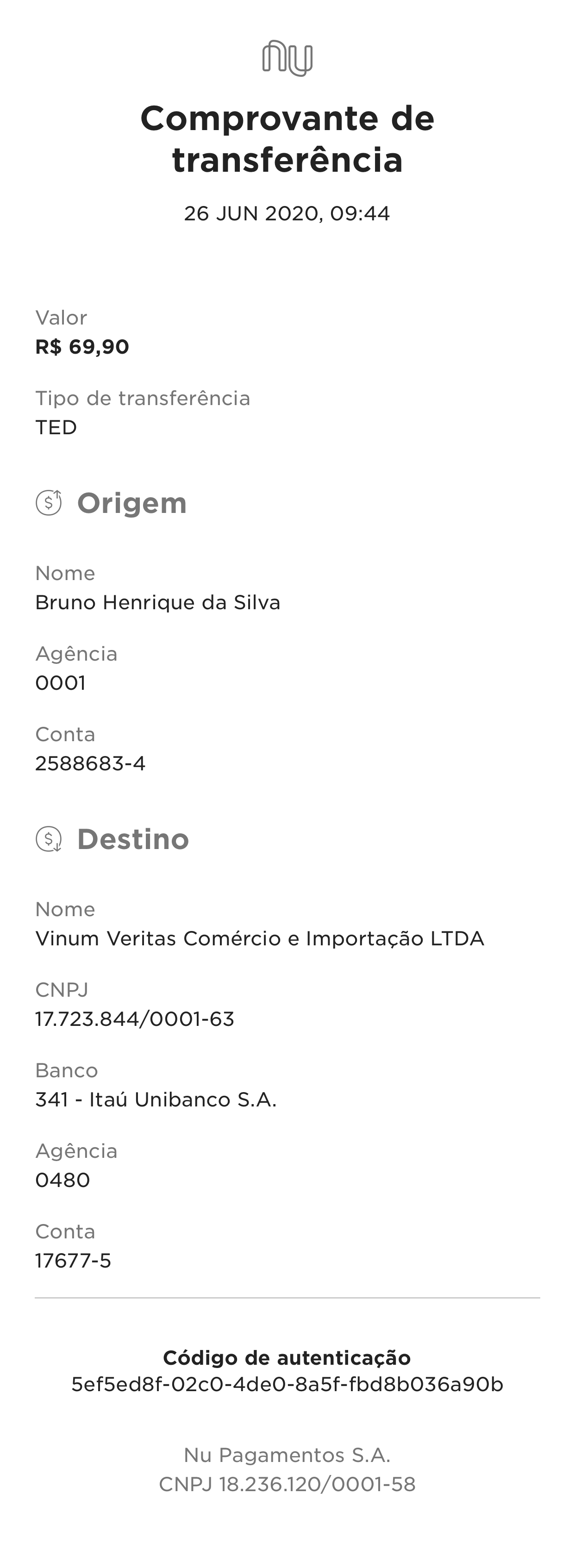Click origin agency number 0001
The height and width of the screenshot is (1568, 575).
(60, 683)
